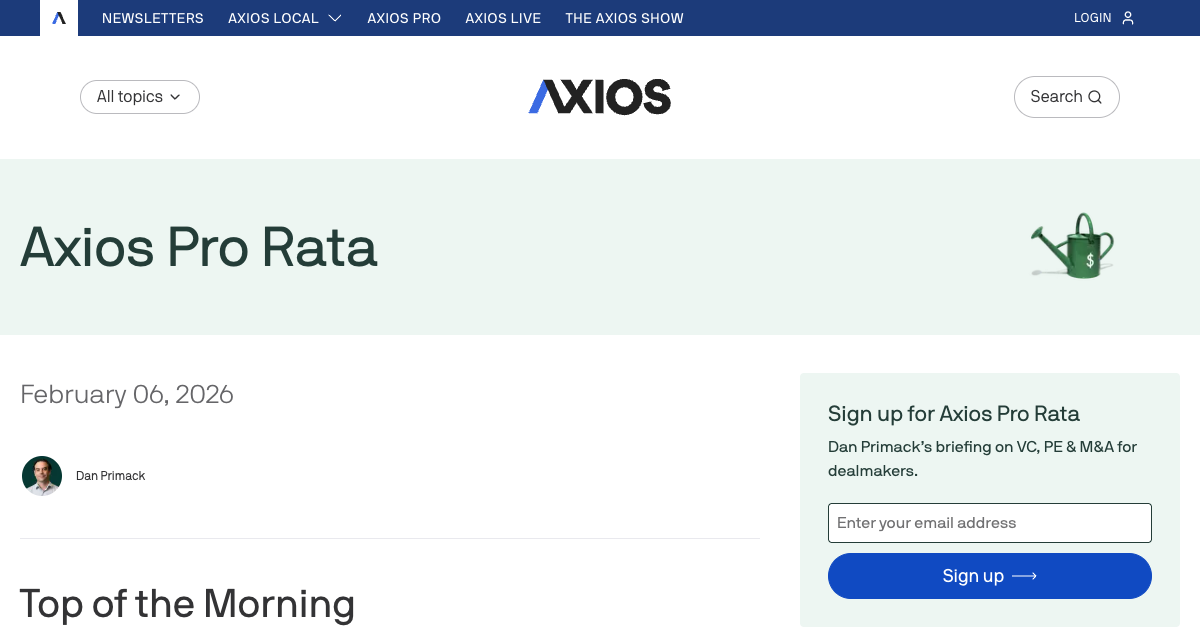Click the large AXIOS logo in the header
Screen dimensions: 1200x630
pos(599,96)
